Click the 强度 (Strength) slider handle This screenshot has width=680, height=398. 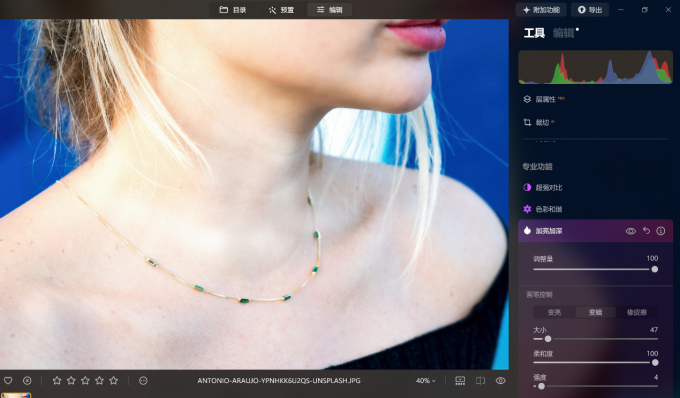point(541,386)
